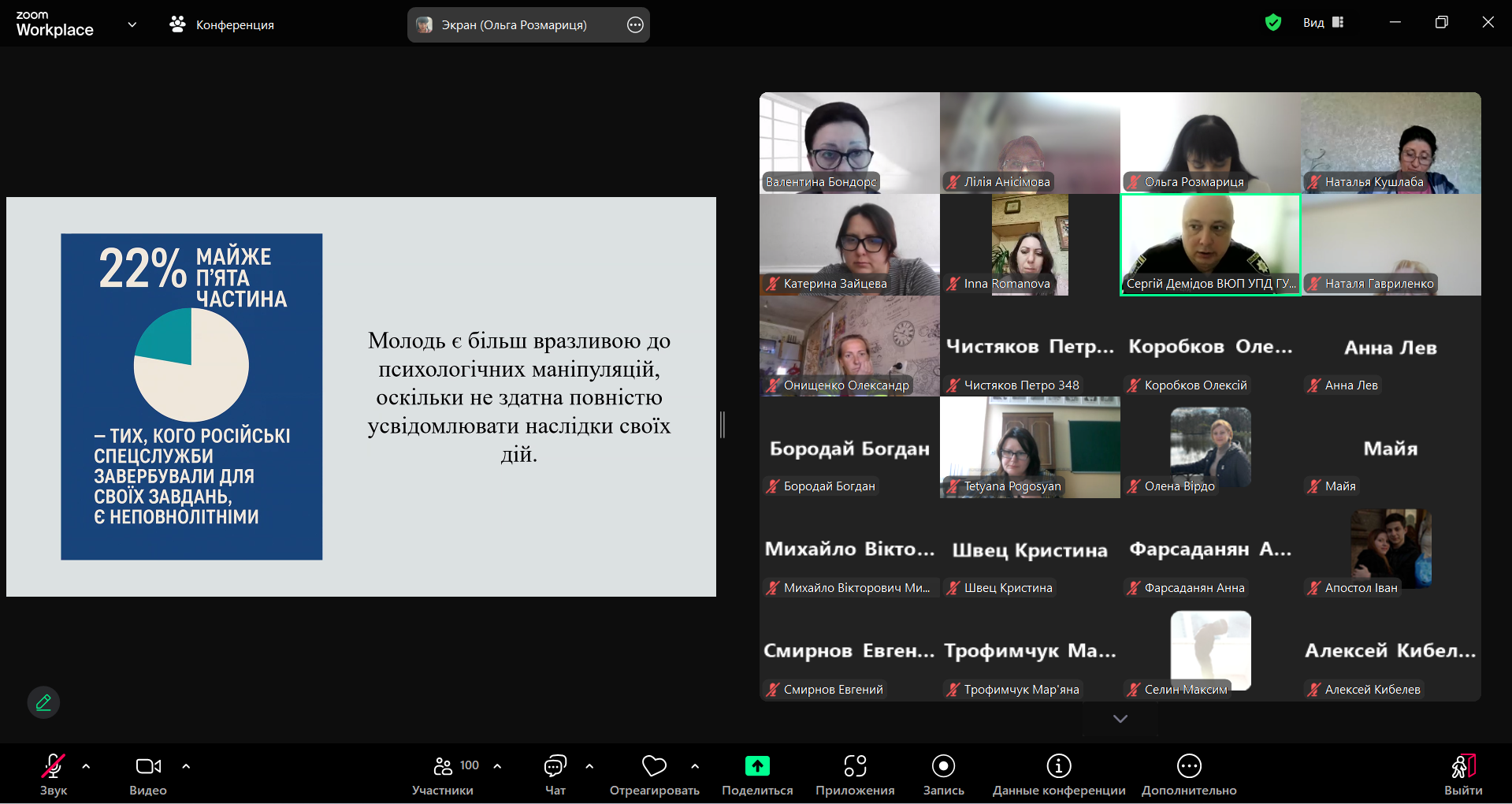
Task: Select Лілія Анісімова video tile
Action: click(x=1030, y=143)
